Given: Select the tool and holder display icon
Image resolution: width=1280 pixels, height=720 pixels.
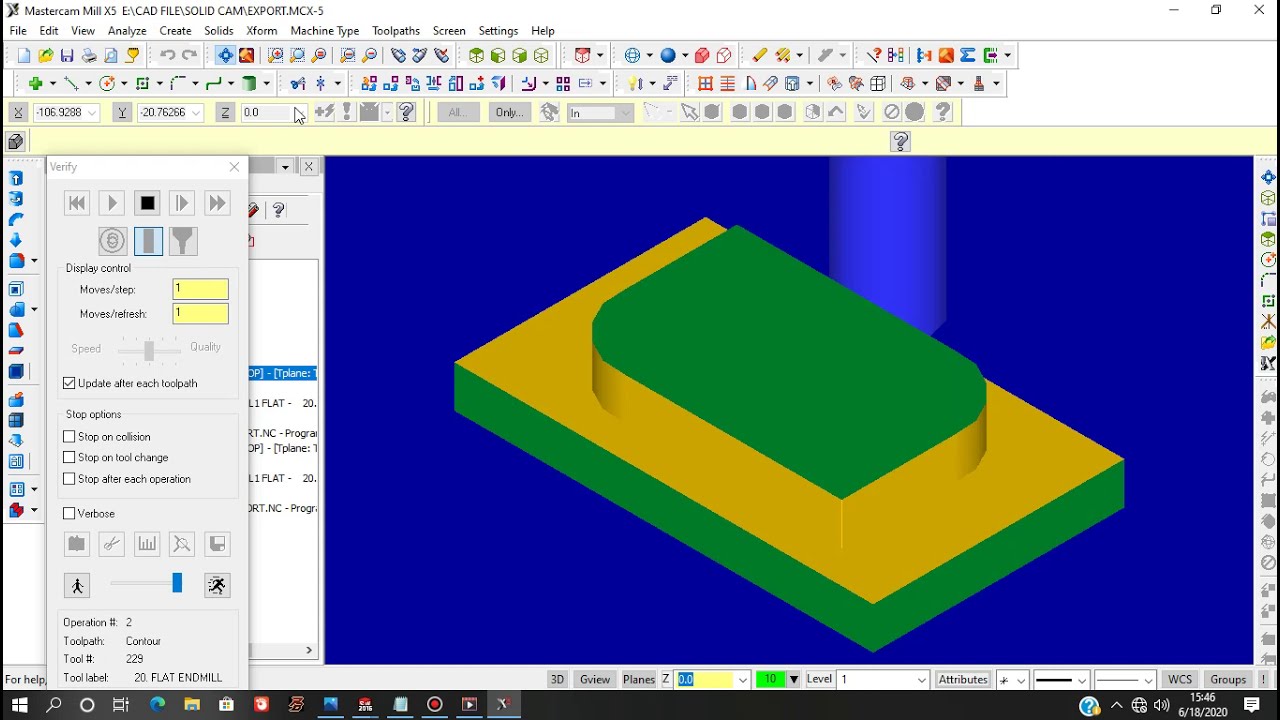Looking at the screenshot, I should (x=183, y=241).
